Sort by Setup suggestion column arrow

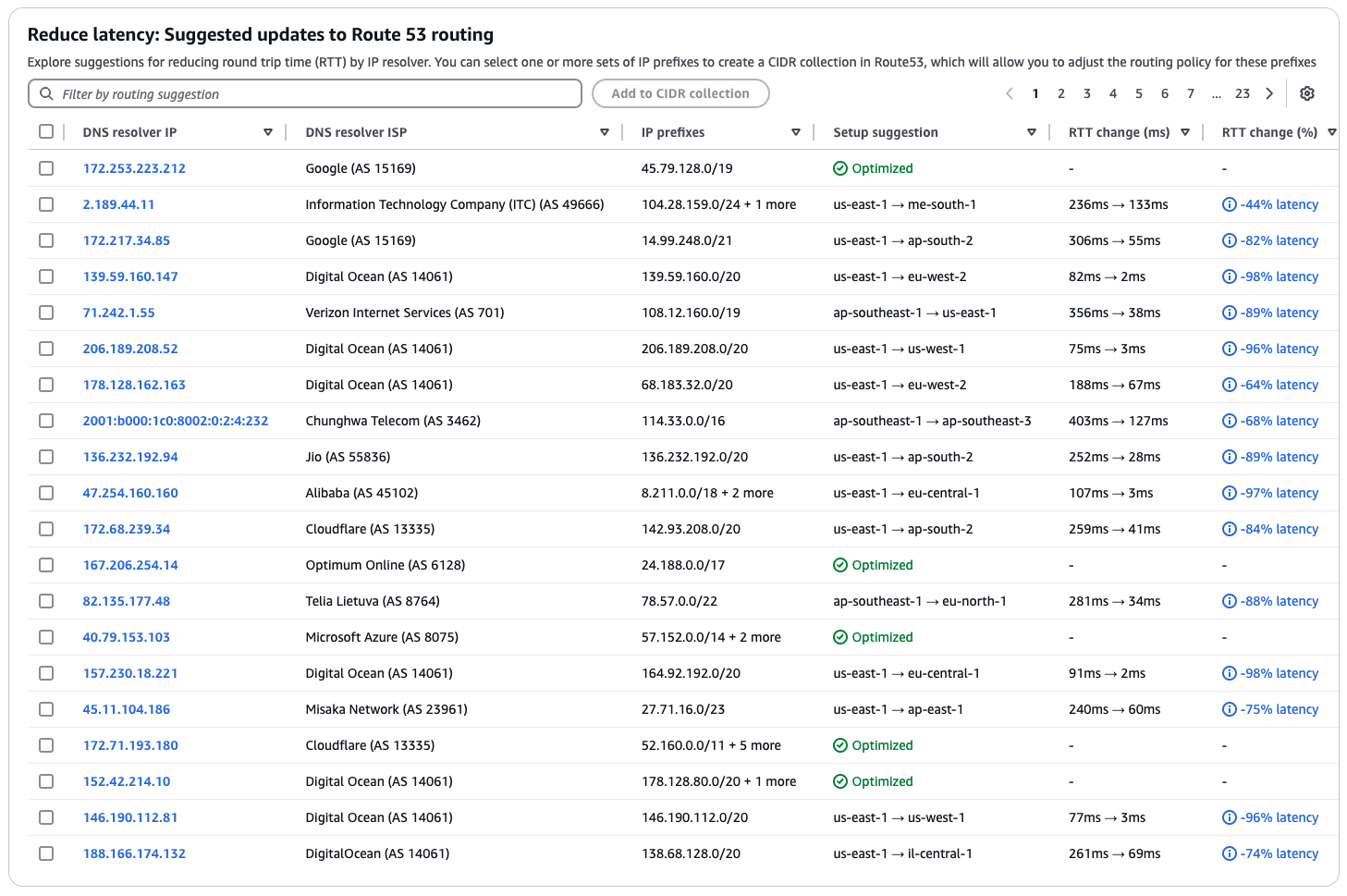coord(1032,132)
